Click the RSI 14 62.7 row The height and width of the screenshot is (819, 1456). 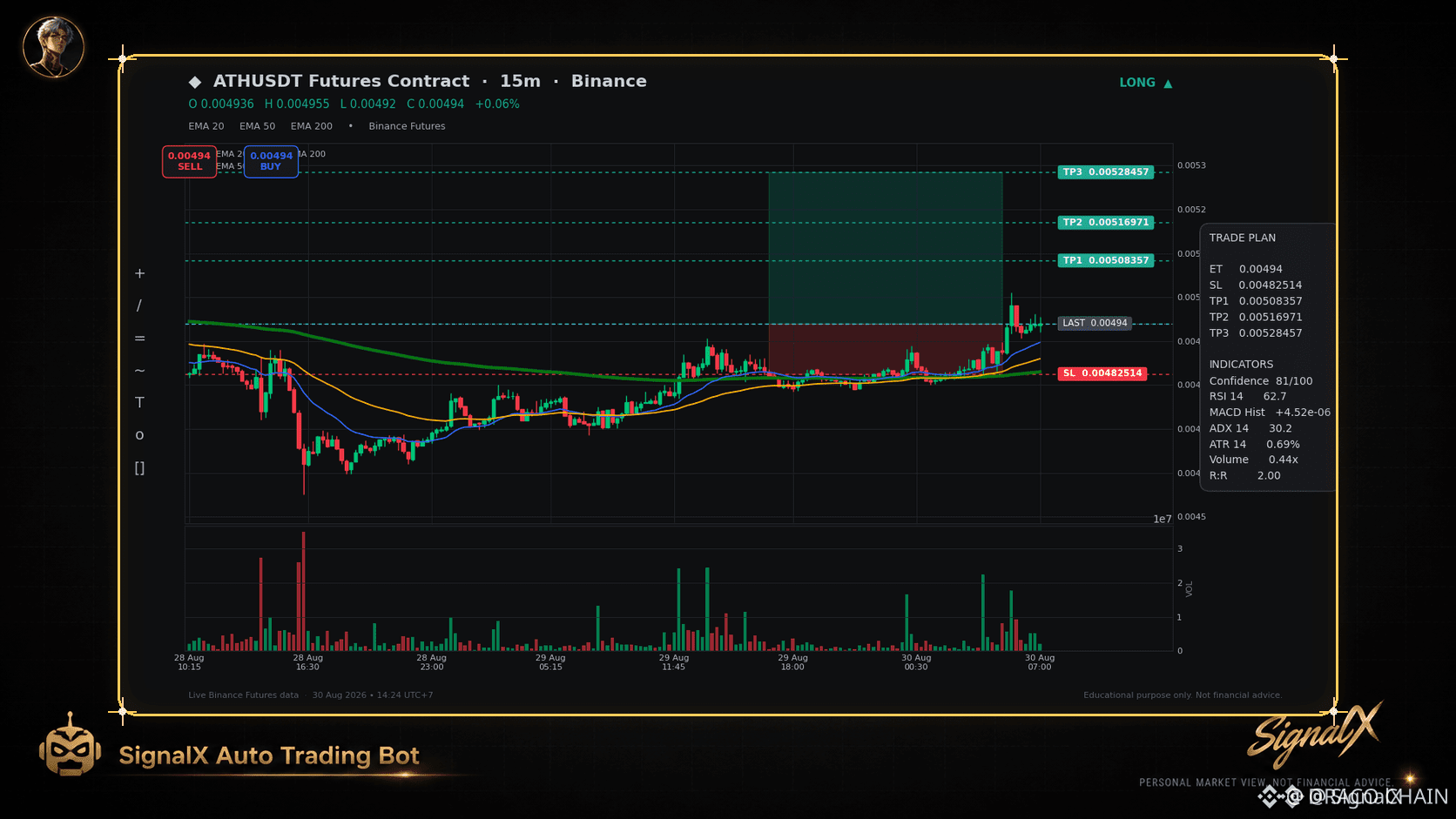[1248, 396]
